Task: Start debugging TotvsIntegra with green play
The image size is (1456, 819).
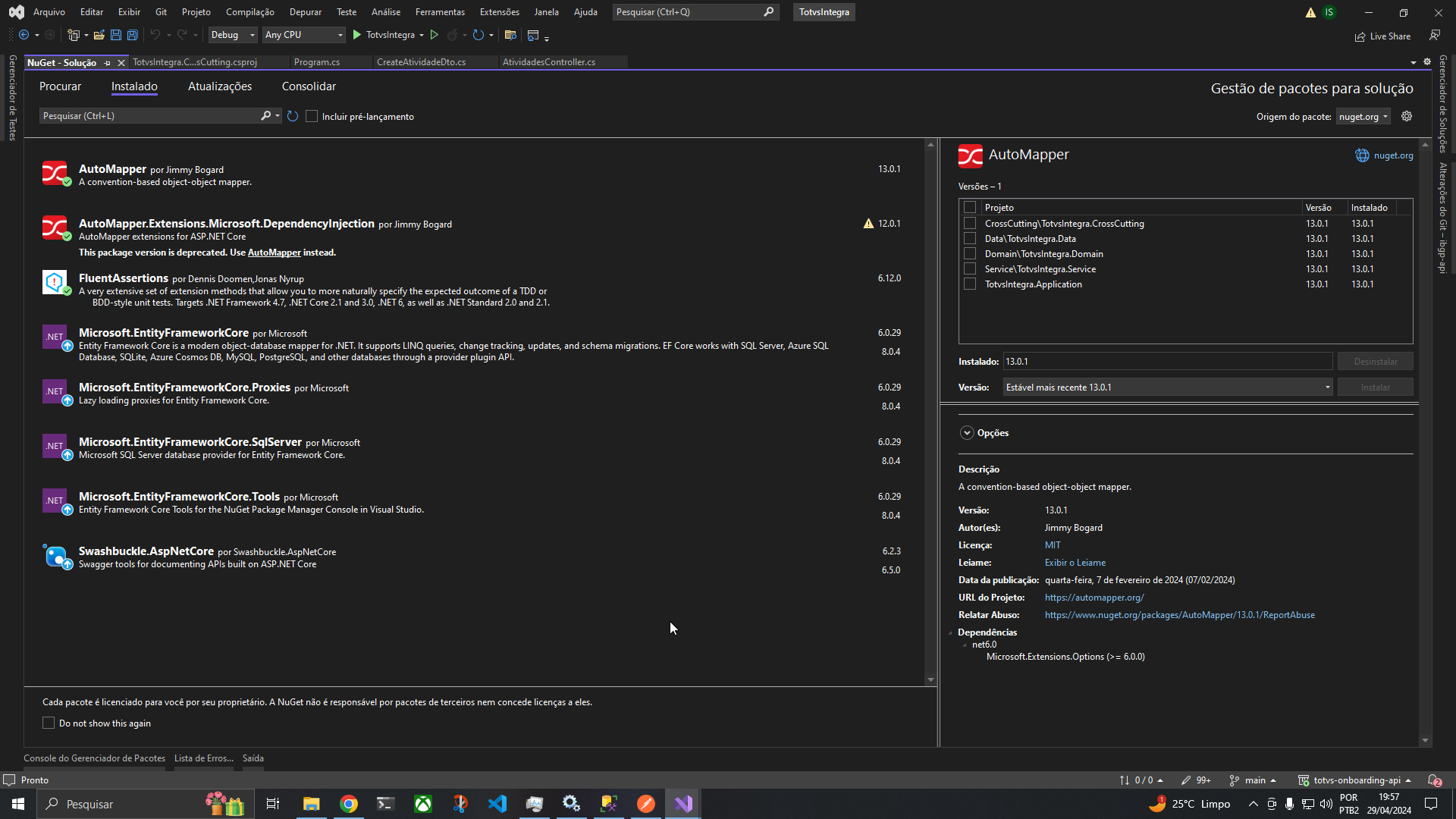Action: pyautogui.click(x=357, y=35)
